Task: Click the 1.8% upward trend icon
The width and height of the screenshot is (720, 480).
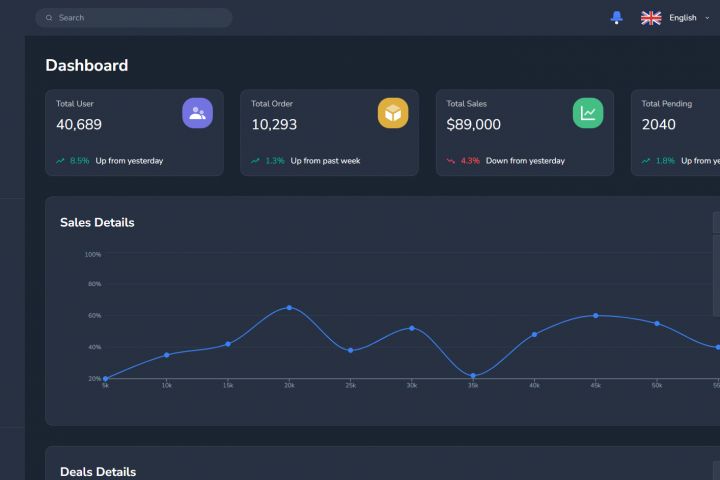Action: click(646, 161)
